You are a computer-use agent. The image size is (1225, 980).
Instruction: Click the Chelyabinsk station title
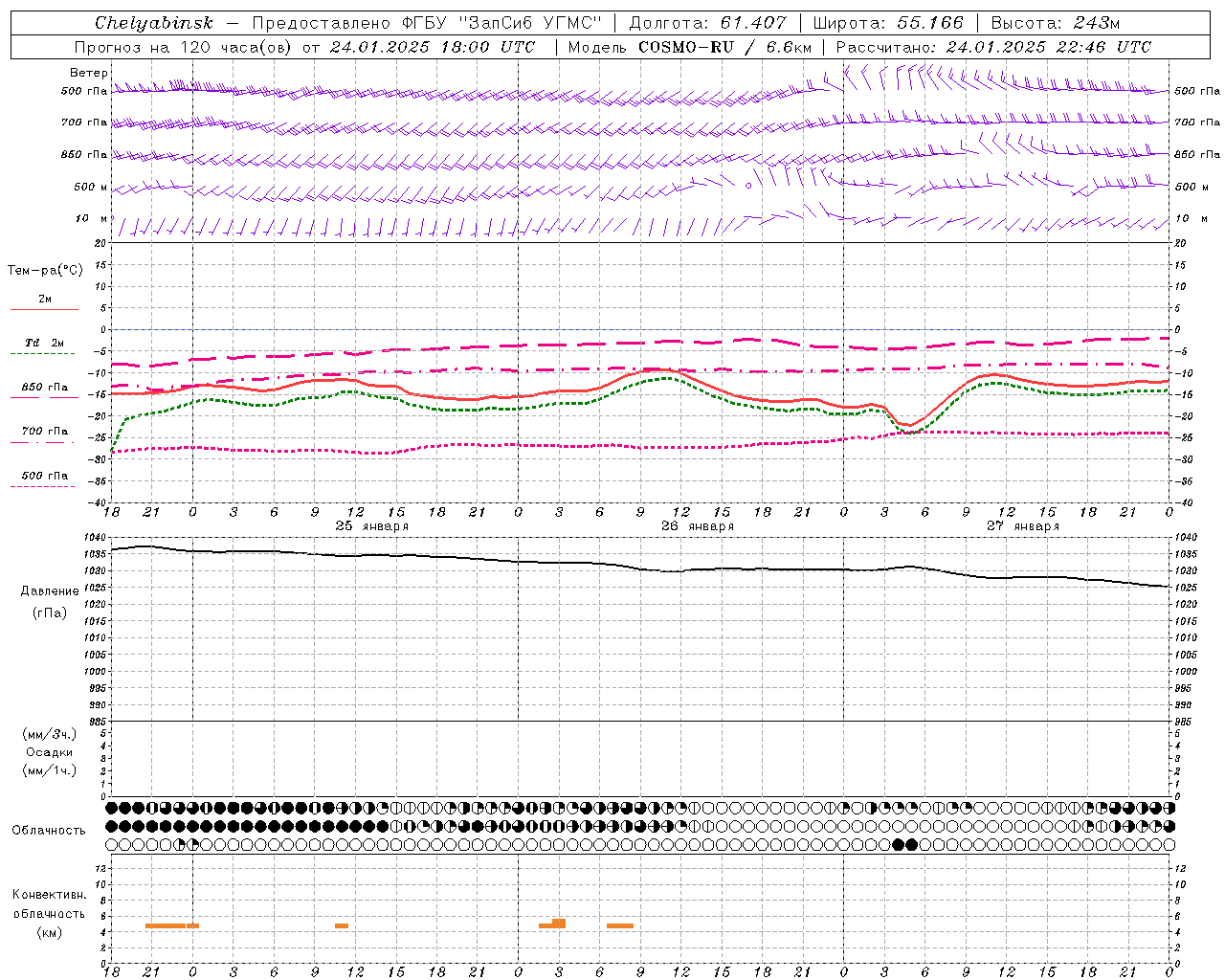point(154,23)
